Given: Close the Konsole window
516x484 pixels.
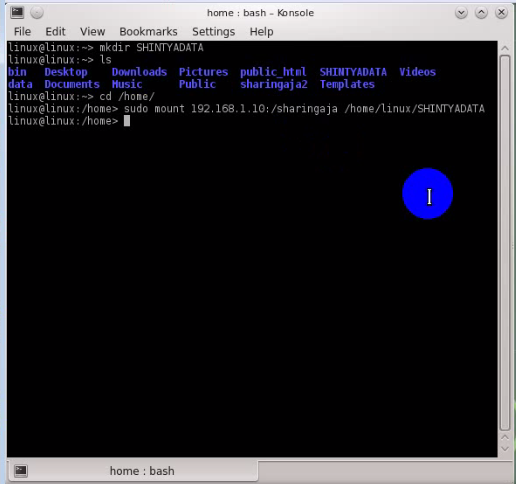Looking at the screenshot, I should point(501,13).
